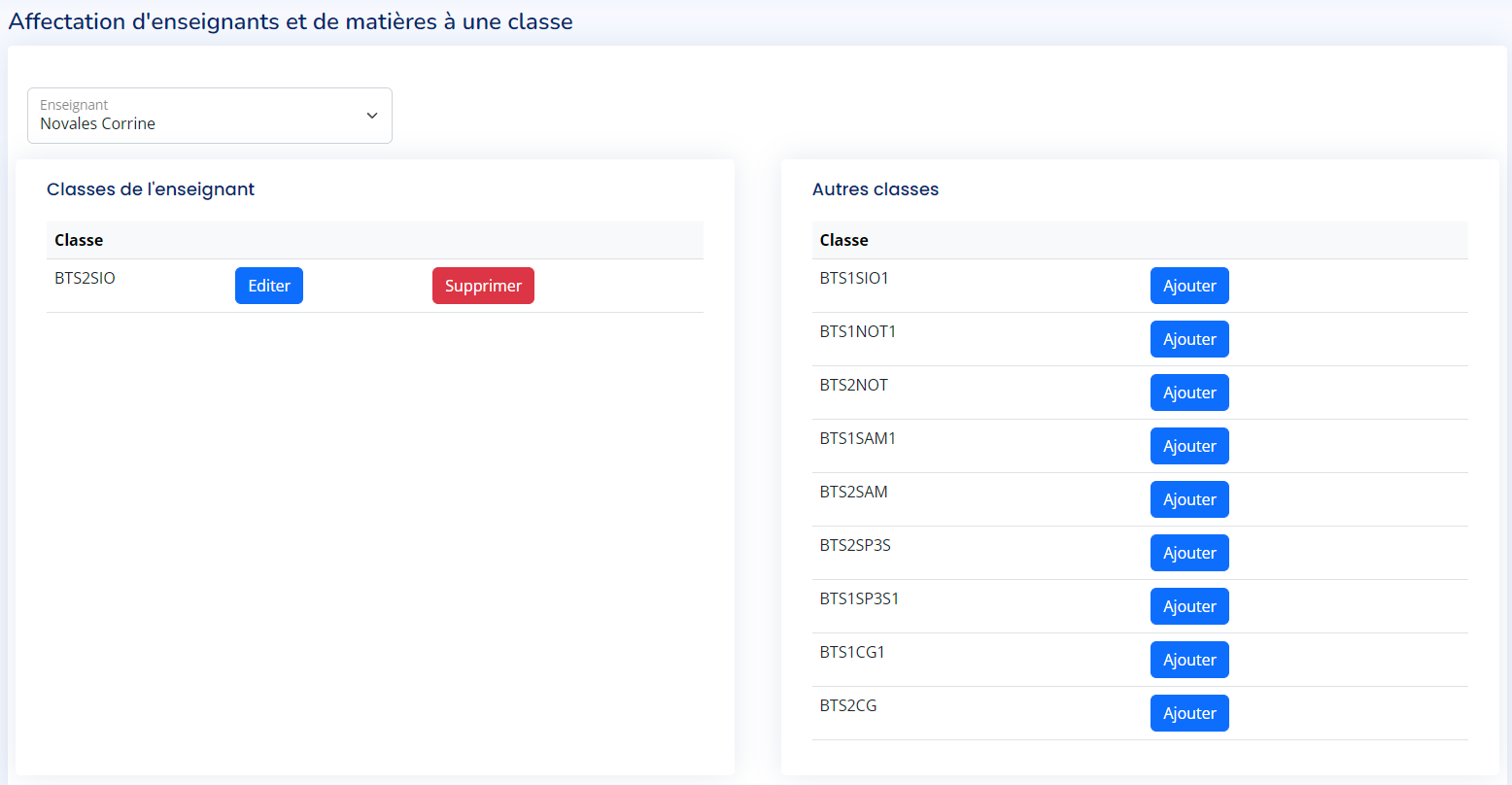Hit Ajouter on the BTS1SP3S1 row
The image size is (1512, 785).
(1189, 606)
